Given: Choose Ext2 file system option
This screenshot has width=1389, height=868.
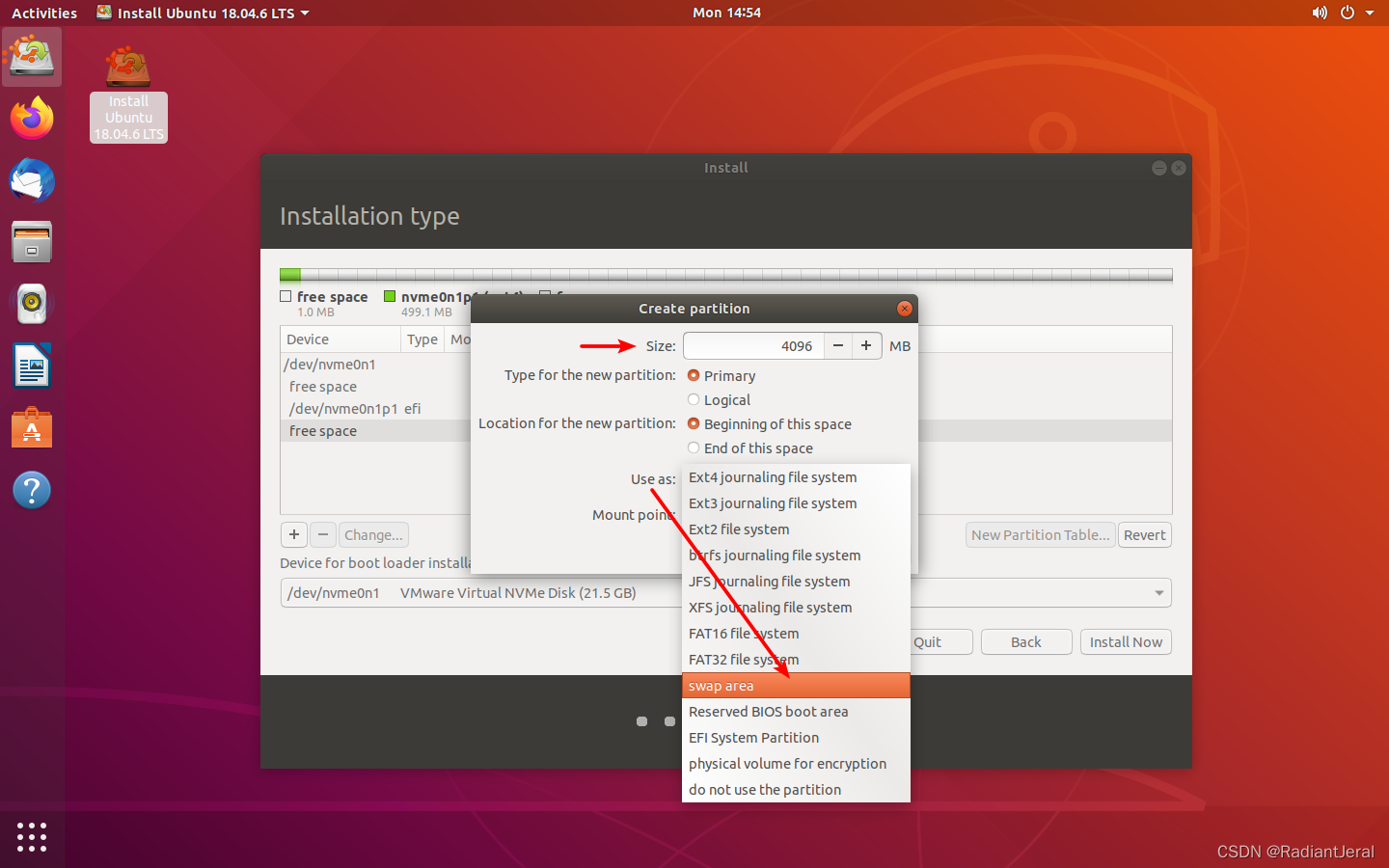Looking at the screenshot, I should 796,529.
